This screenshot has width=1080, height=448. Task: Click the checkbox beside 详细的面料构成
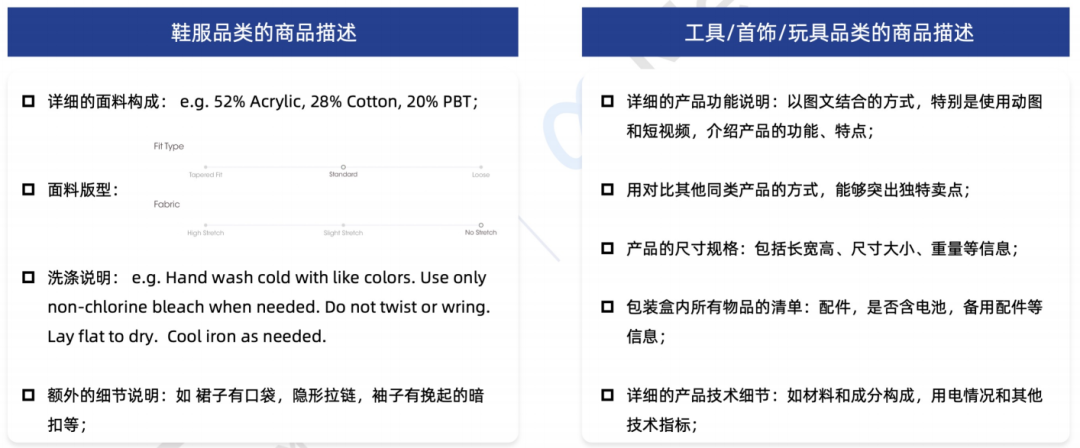pyautogui.click(x=28, y=102)
